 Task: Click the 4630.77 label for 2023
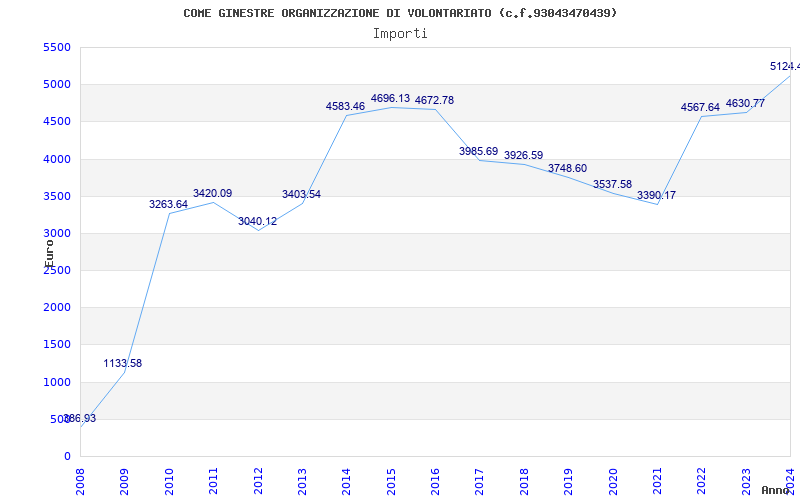(745, 104)
